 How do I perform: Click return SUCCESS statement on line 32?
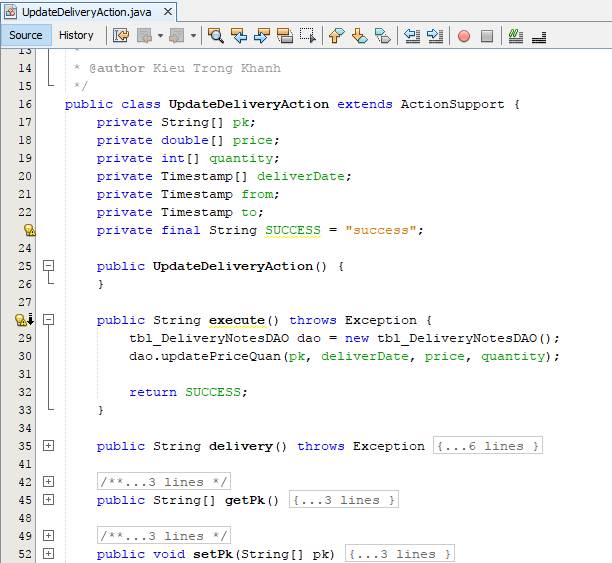[188, 392]
